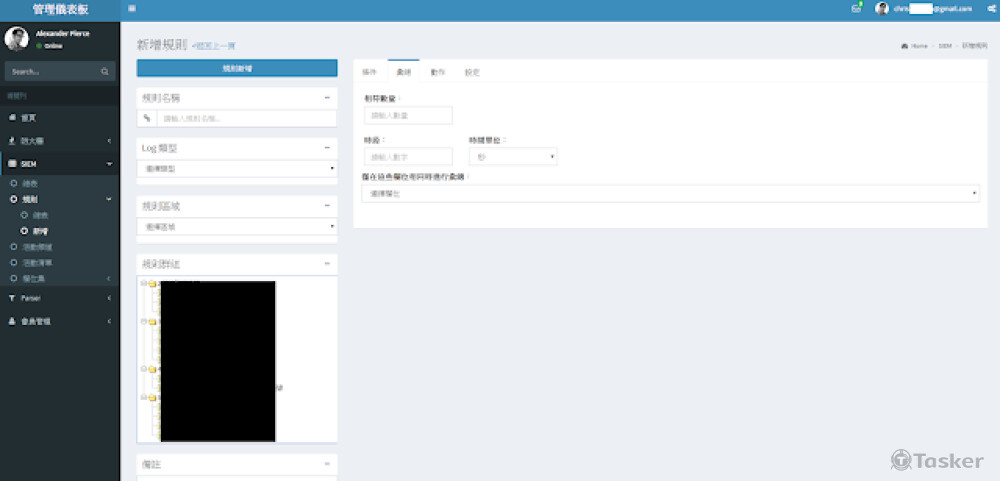The width and height of the screenshot is (1000, 481).
Task: Open the mail notifications icon in header
Action: 856,8
